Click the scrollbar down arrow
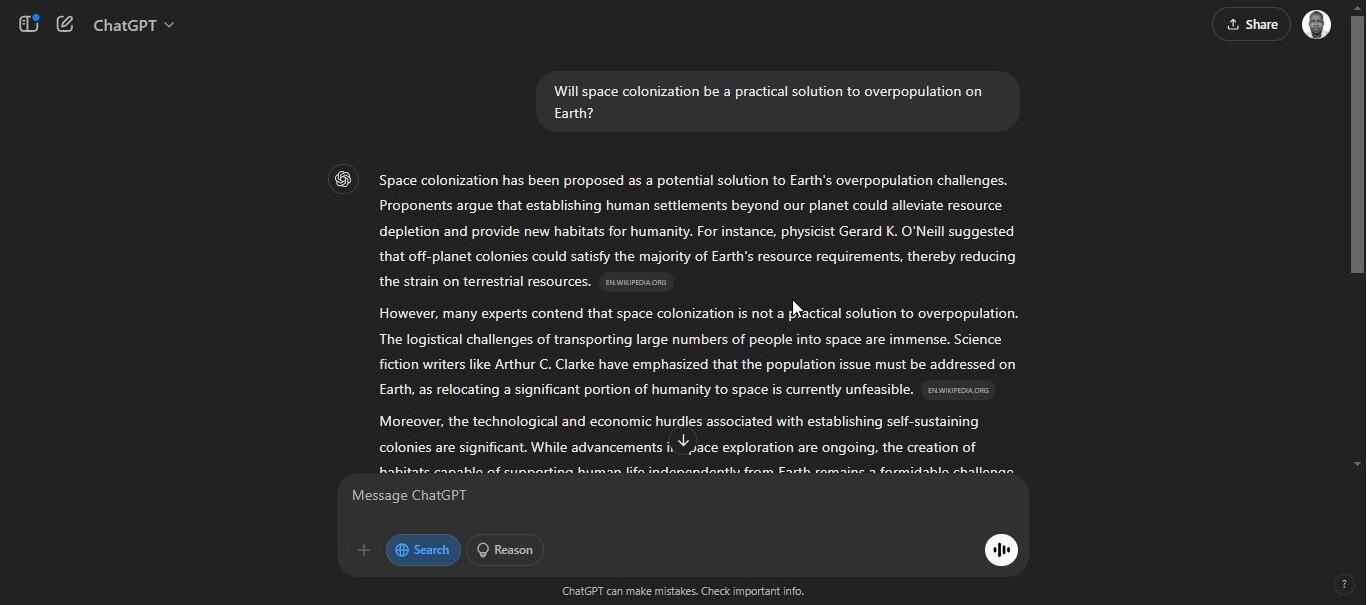 [1357, 464]
